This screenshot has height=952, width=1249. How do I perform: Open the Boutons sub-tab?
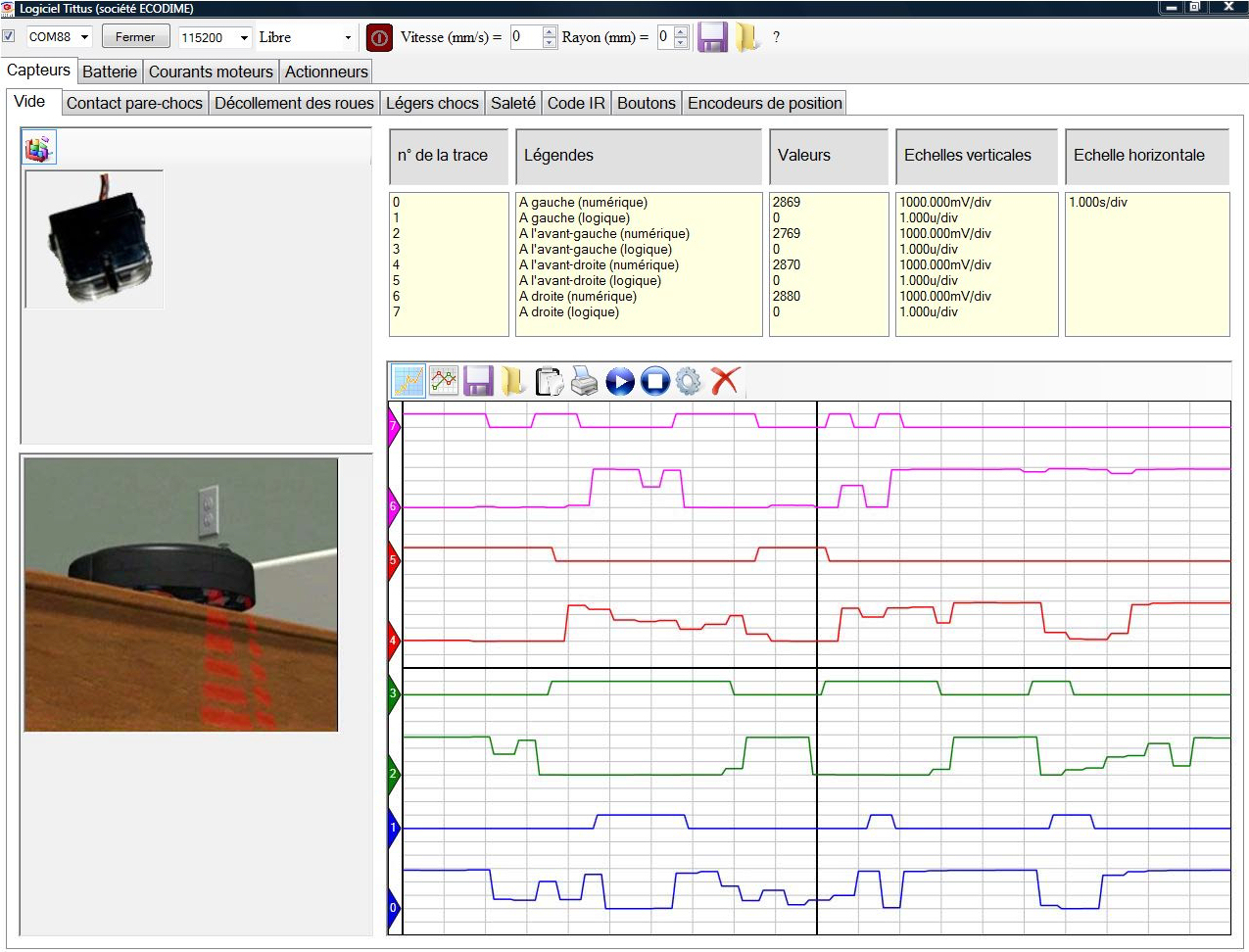[647, 103]
